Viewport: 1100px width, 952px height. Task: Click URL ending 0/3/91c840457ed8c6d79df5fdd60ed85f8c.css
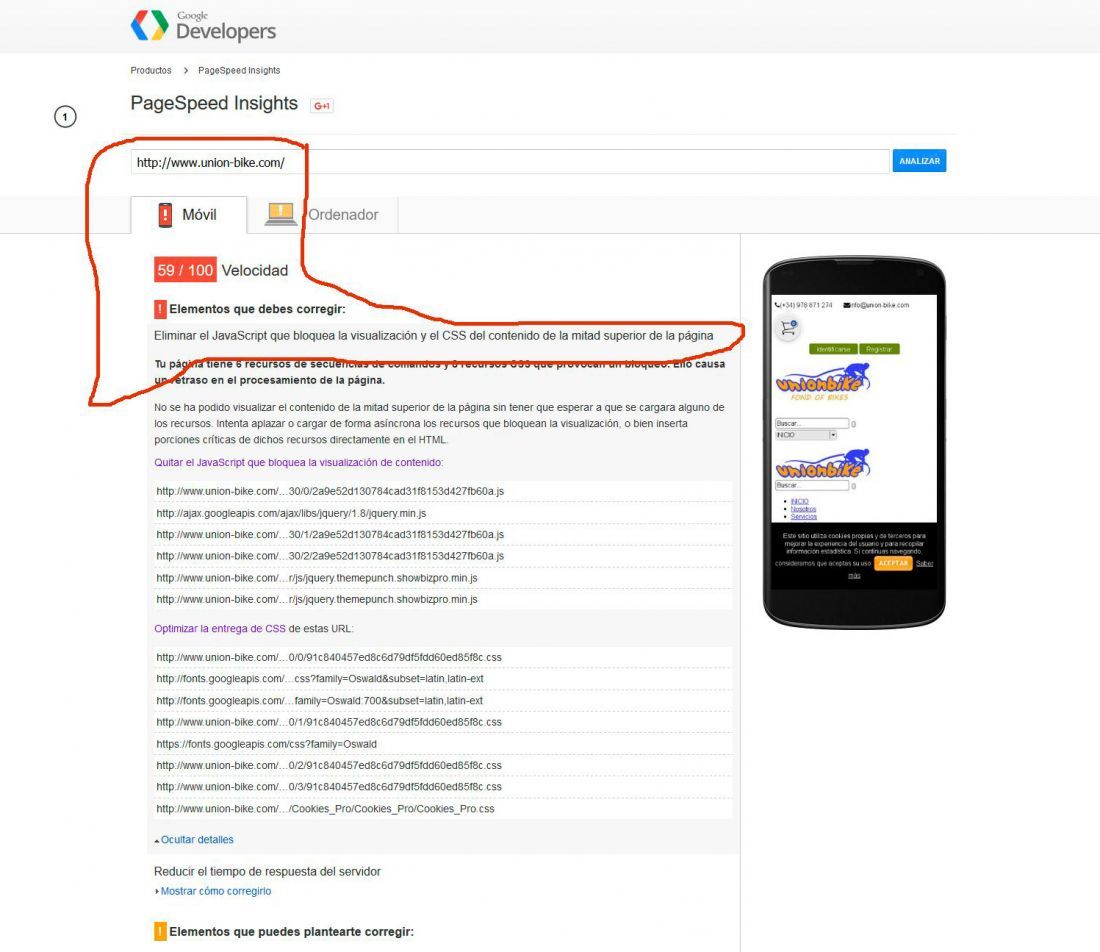(443, 787)
